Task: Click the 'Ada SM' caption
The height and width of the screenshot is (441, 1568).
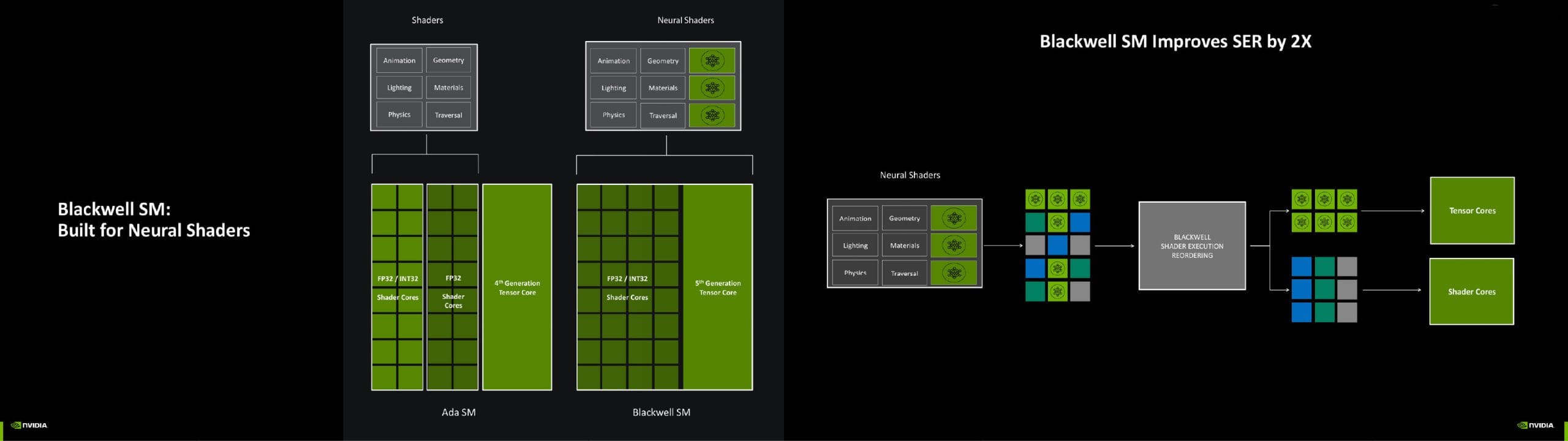Action: point(459,412)
